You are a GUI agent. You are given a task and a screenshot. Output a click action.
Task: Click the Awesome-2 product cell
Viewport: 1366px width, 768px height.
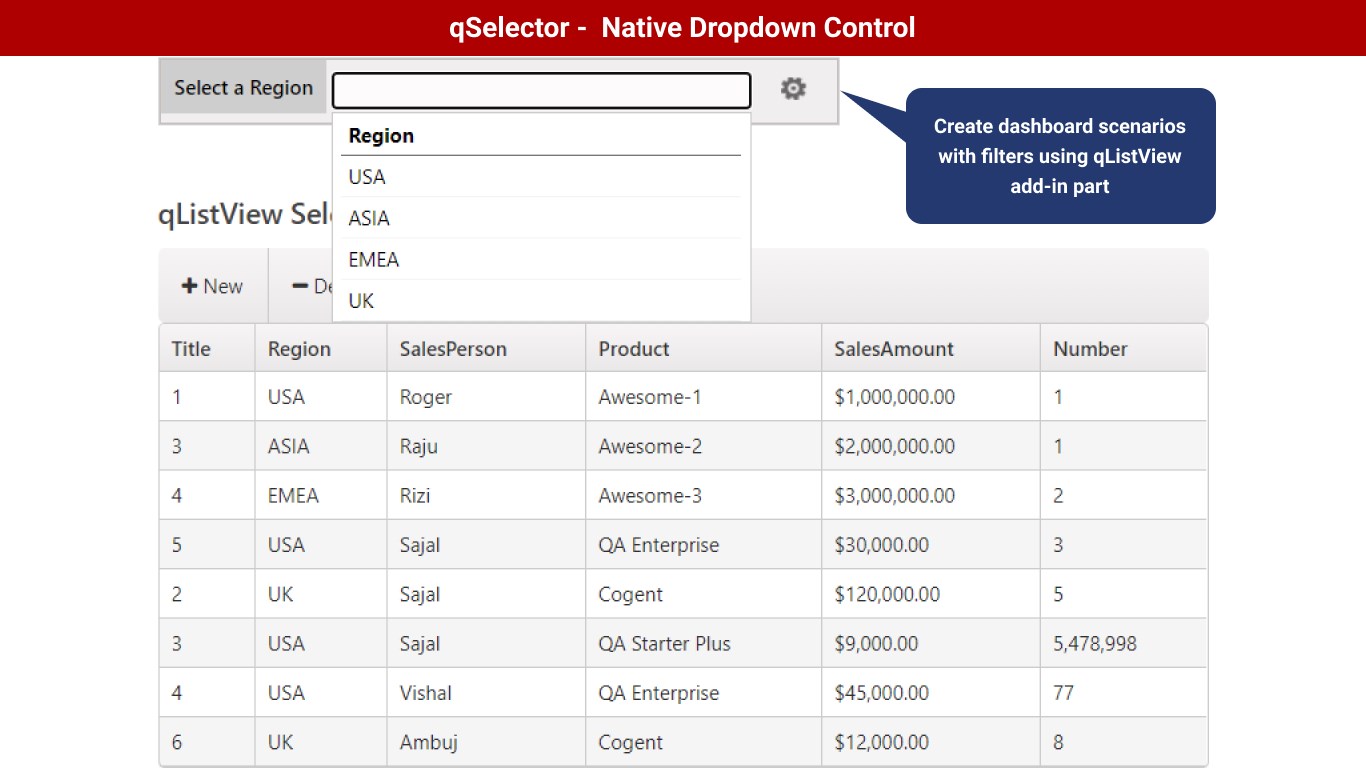650,446
